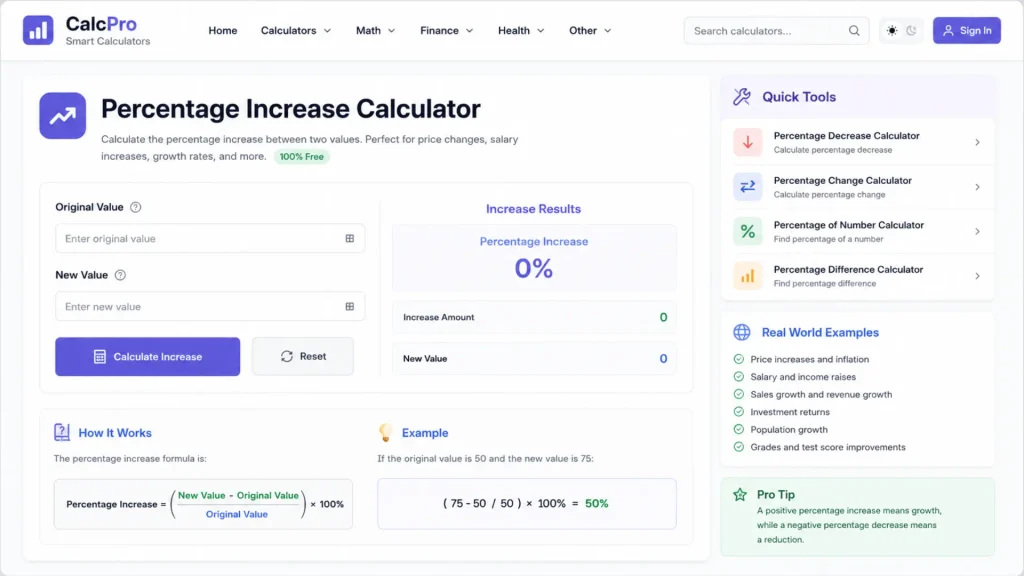Open Percentage of Number Calculator link
The width and height of the screenshot is (1024, 576).
pyautogui.click(x=857, y=231)
